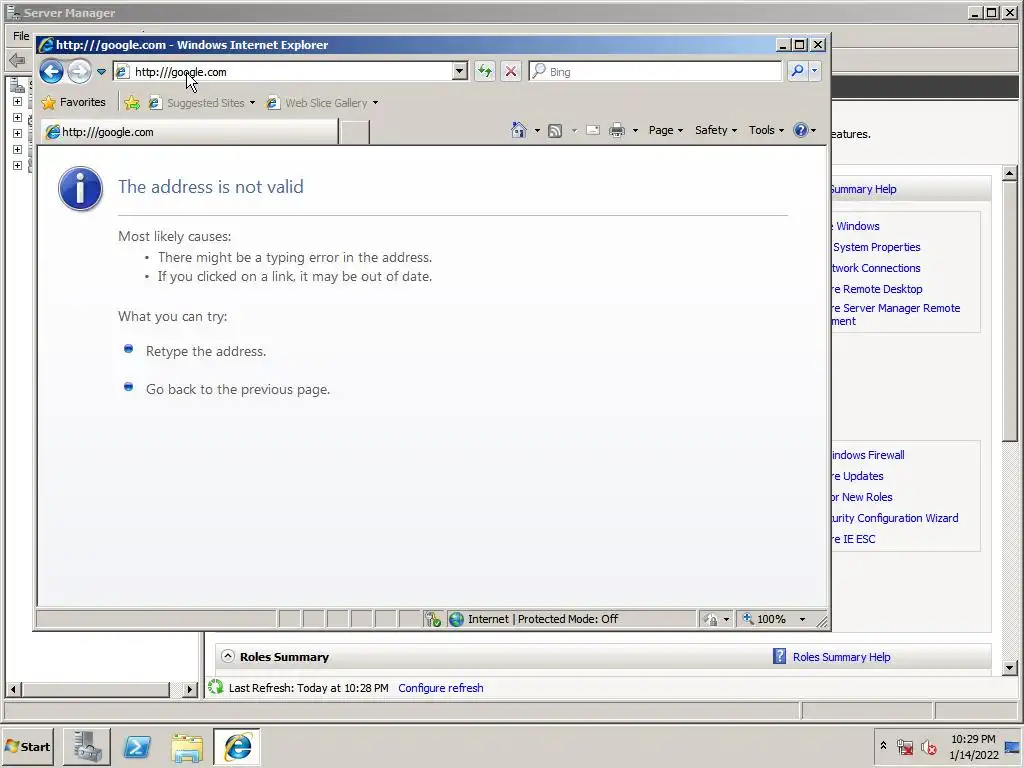Expand the Web Slice Gallery dropdown arrow
1024x768 pixels.
[x=375, y=103]
